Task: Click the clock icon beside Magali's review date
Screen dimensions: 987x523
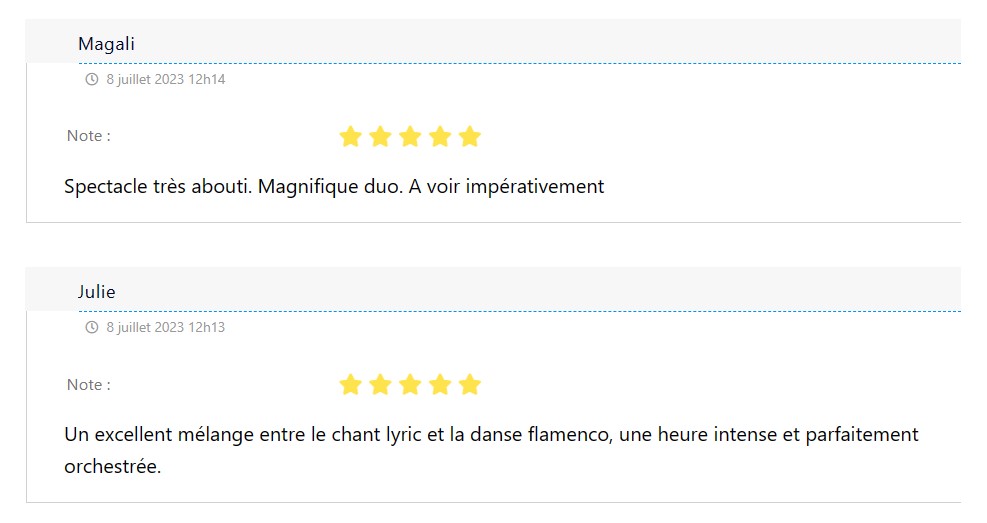Action: click(92, 79)
